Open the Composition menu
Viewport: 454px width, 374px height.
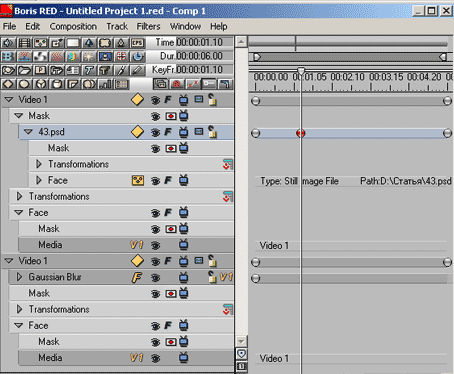pyautogui.click(x=73, y=26)
